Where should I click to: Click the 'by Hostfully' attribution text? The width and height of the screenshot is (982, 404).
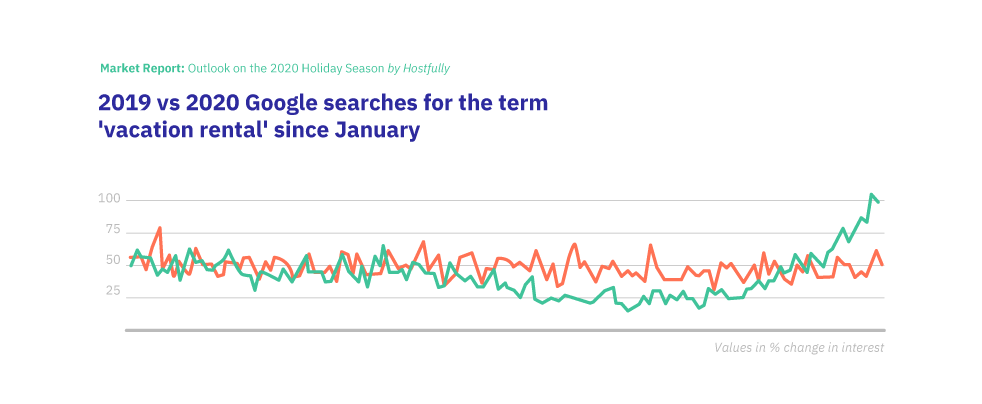click(418, 68)
